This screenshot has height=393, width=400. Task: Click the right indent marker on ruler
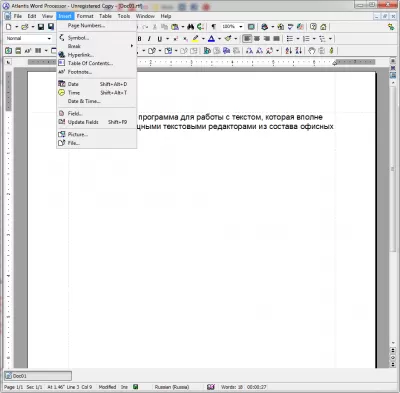[x=335, y=63]
